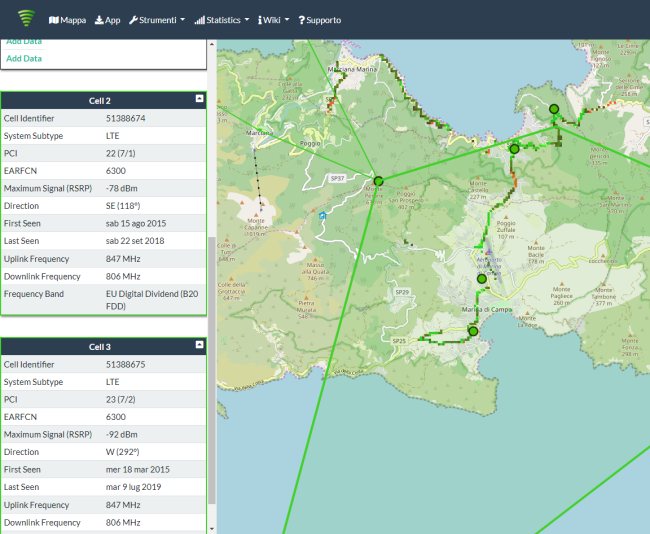Screen dimensions: 650x534
Task: Click the Cell 2 header title
Action: 100,101
